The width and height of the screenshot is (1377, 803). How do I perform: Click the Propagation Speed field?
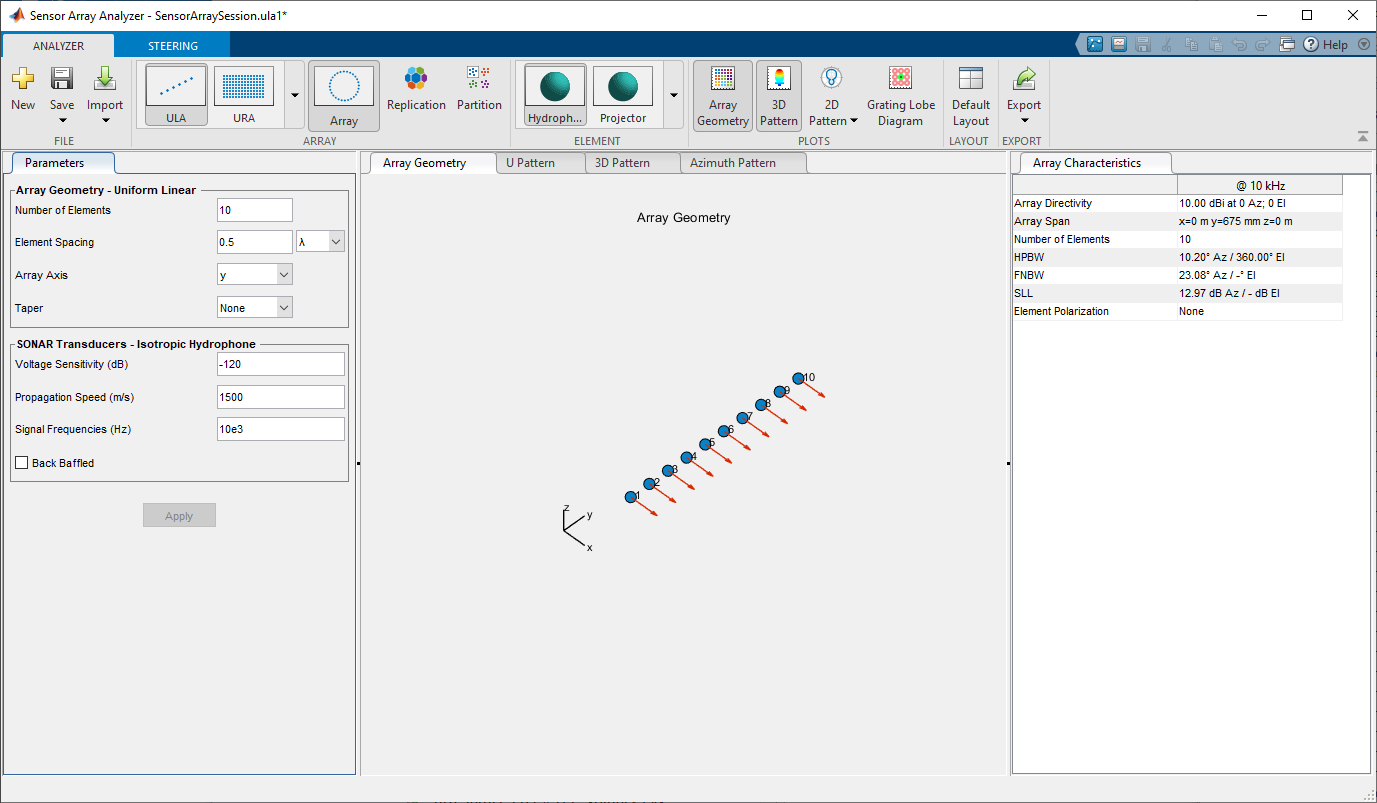tap(281, 397)
